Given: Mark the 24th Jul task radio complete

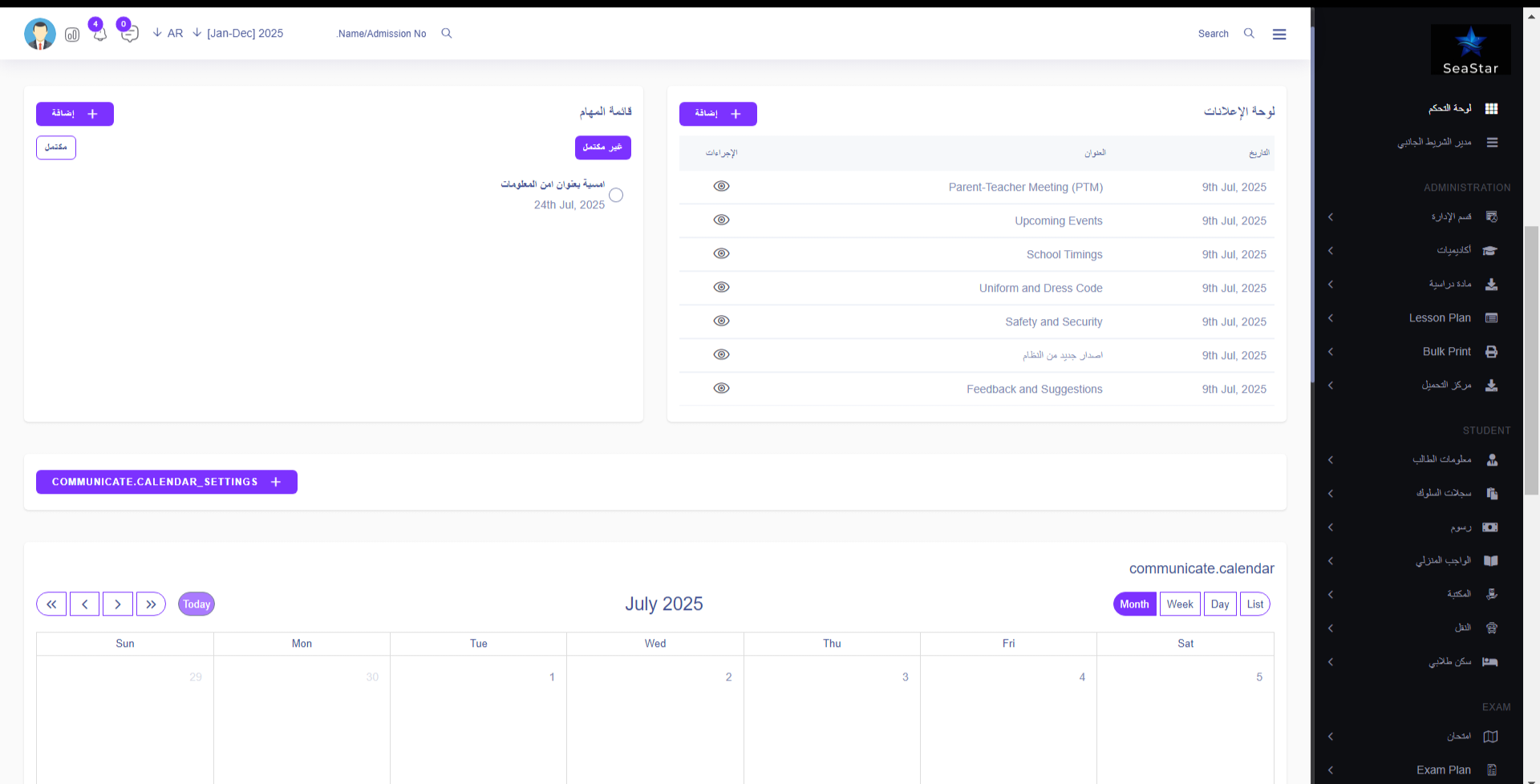Looking at the screenshot, I should 616,195.
